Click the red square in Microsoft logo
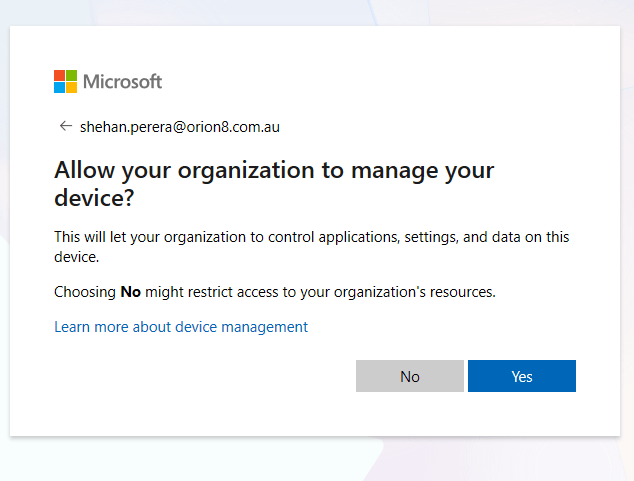Image resolution: width=634 pixels, height=481 pixels. click(x=59, y=75)
